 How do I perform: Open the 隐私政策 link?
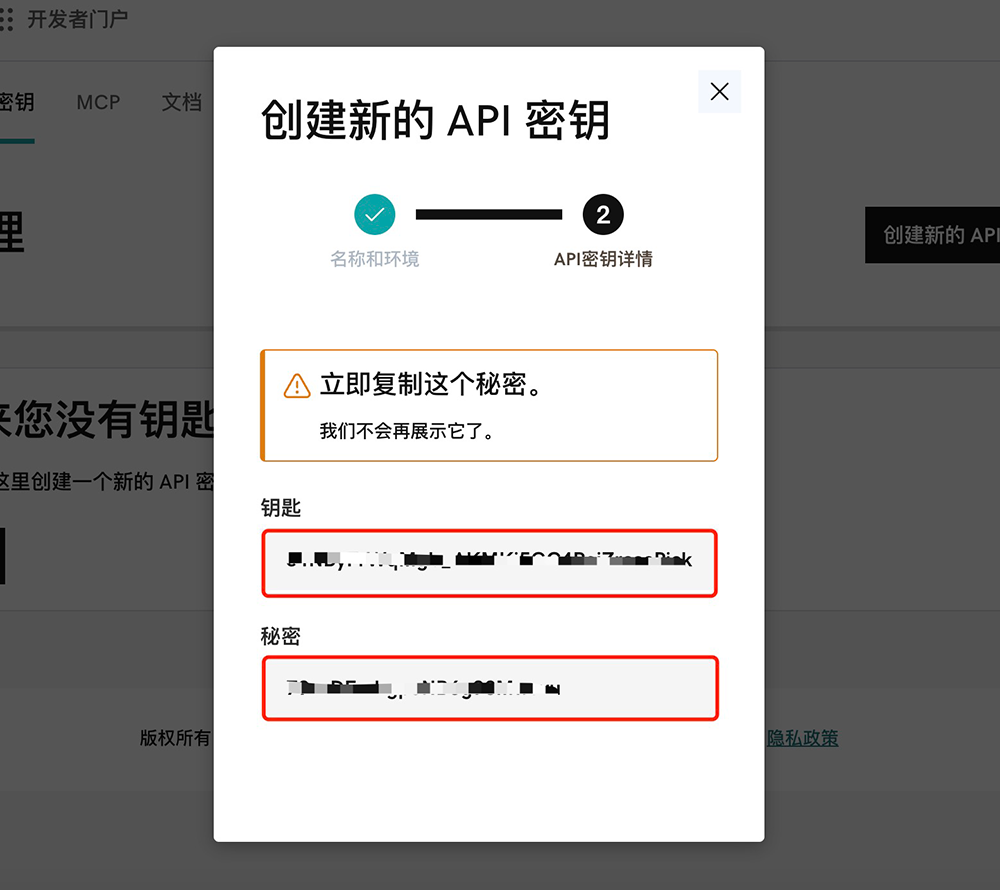(802, 739)
